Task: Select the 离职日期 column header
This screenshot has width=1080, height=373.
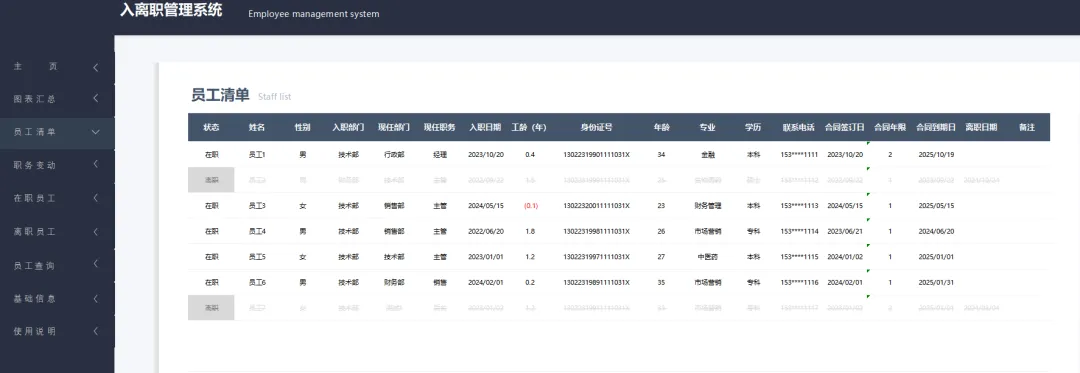Action: pyautogui.click(x=982, y=127)
